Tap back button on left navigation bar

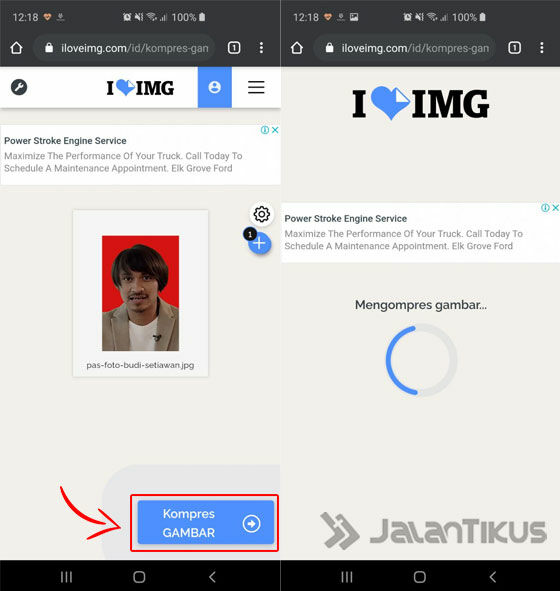click(x=212, y=577)
